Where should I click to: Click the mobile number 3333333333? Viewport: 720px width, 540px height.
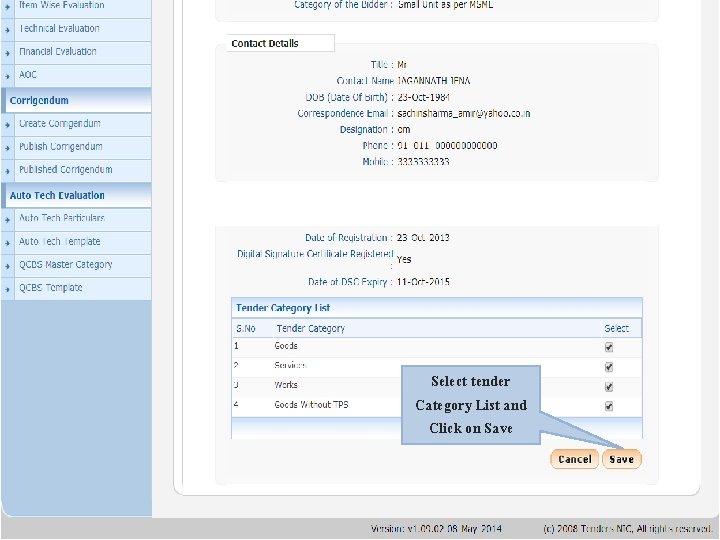tap(423, 162)
